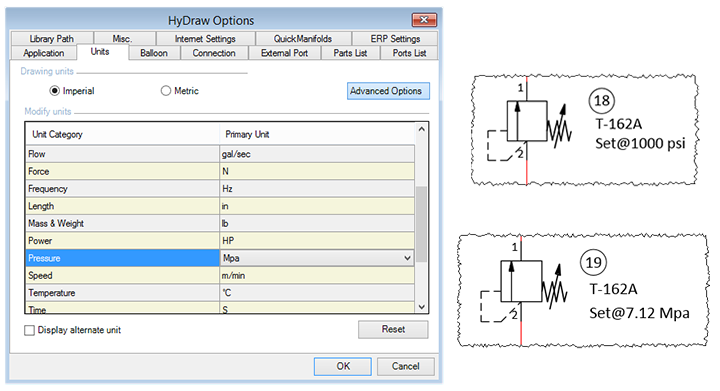Click the Set@1000 psi label
The height and width of the screenshot is (391, 720).
pyautogui.click(x=640, y=143)
